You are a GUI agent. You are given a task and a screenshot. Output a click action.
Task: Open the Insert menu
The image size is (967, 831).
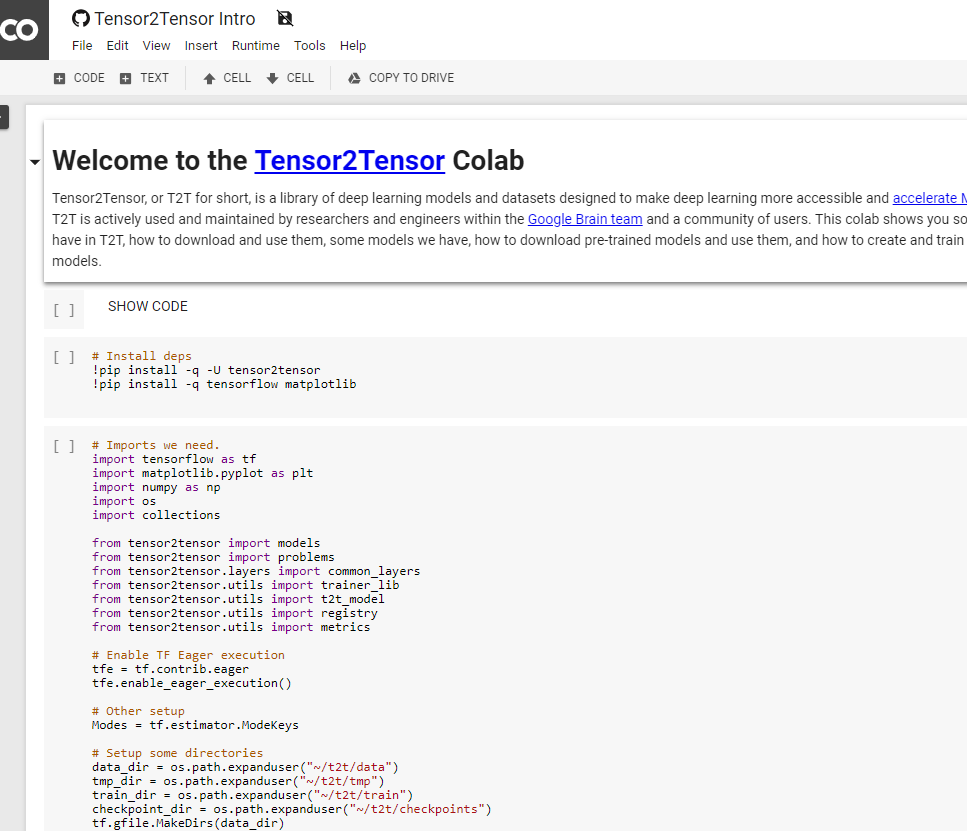pyautogui.click(x=201, y=46)
